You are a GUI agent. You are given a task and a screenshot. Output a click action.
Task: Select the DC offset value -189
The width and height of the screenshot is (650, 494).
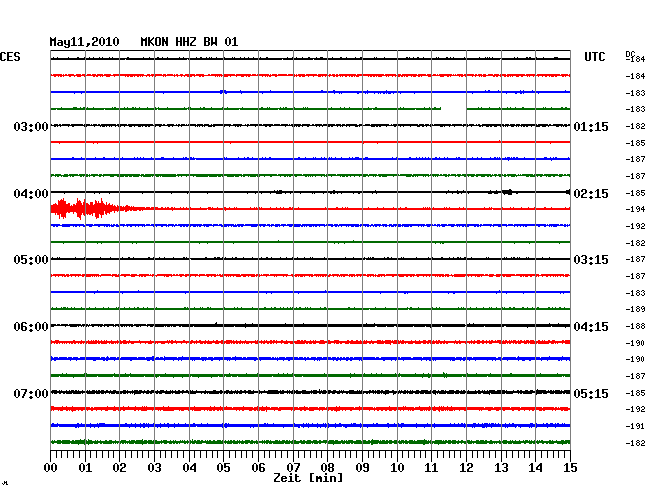(635, 309)
